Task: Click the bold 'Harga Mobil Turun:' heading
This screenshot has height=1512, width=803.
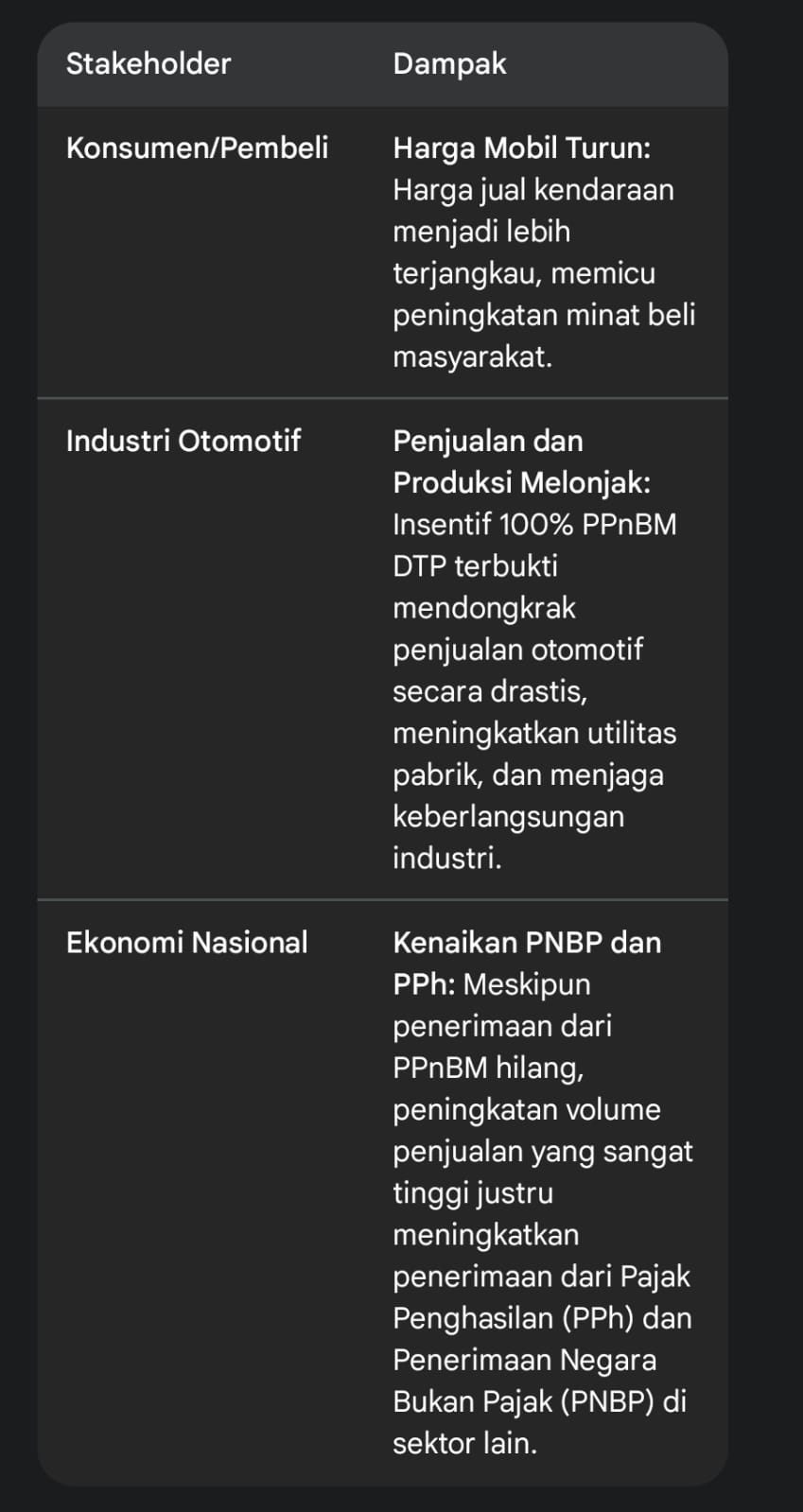Action: click(521, 148)
